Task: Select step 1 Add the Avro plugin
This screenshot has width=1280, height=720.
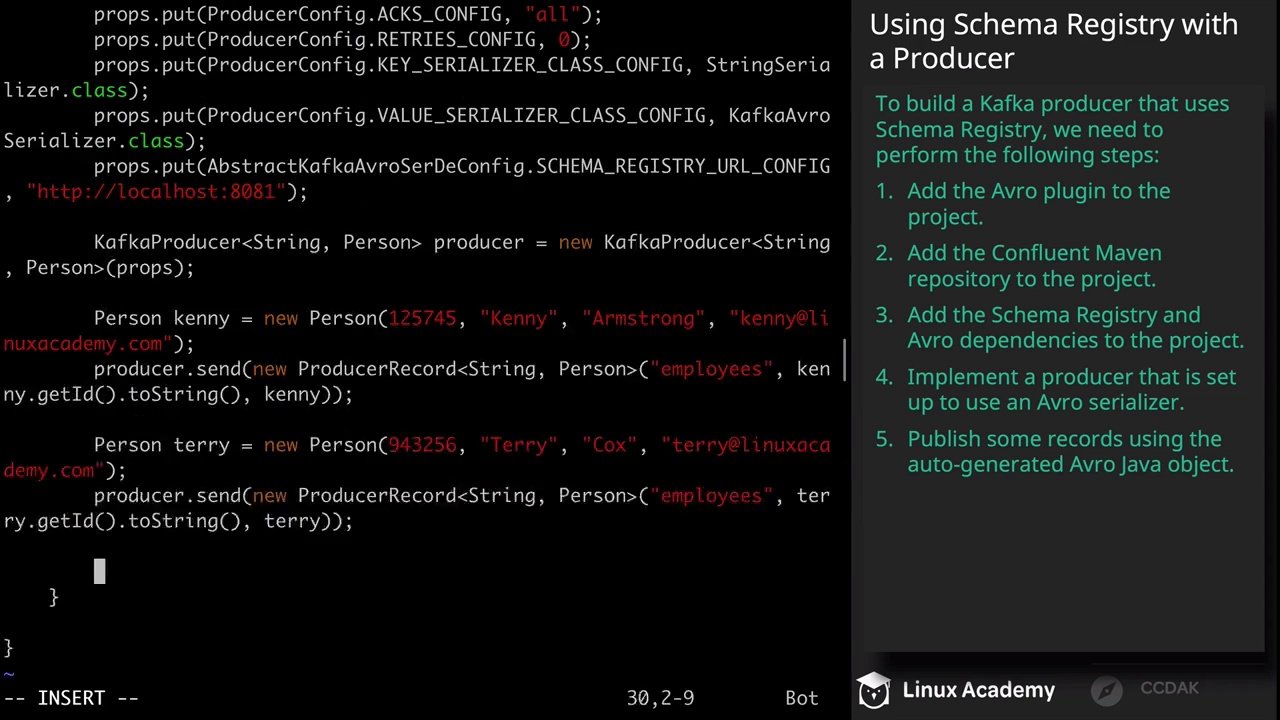Action: tap(1038, 203)
